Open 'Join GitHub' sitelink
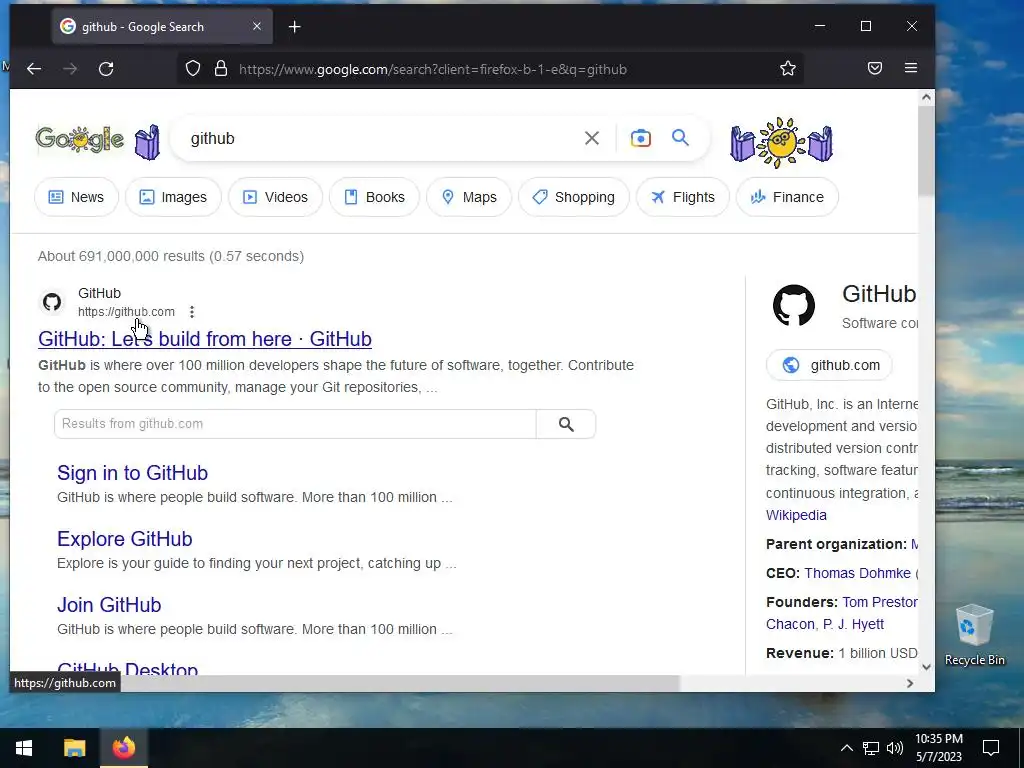The image size is (1024, 768). [109, 605]
